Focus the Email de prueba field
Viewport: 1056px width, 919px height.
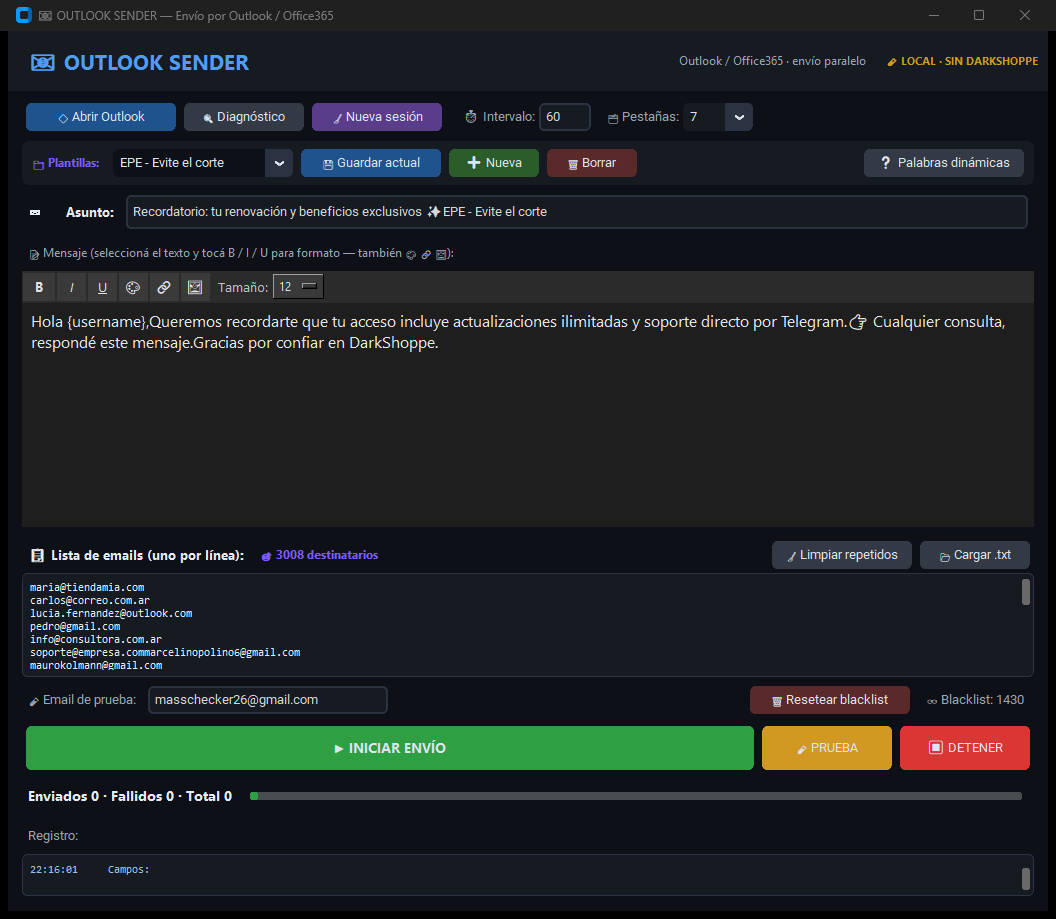click(267, 700)
